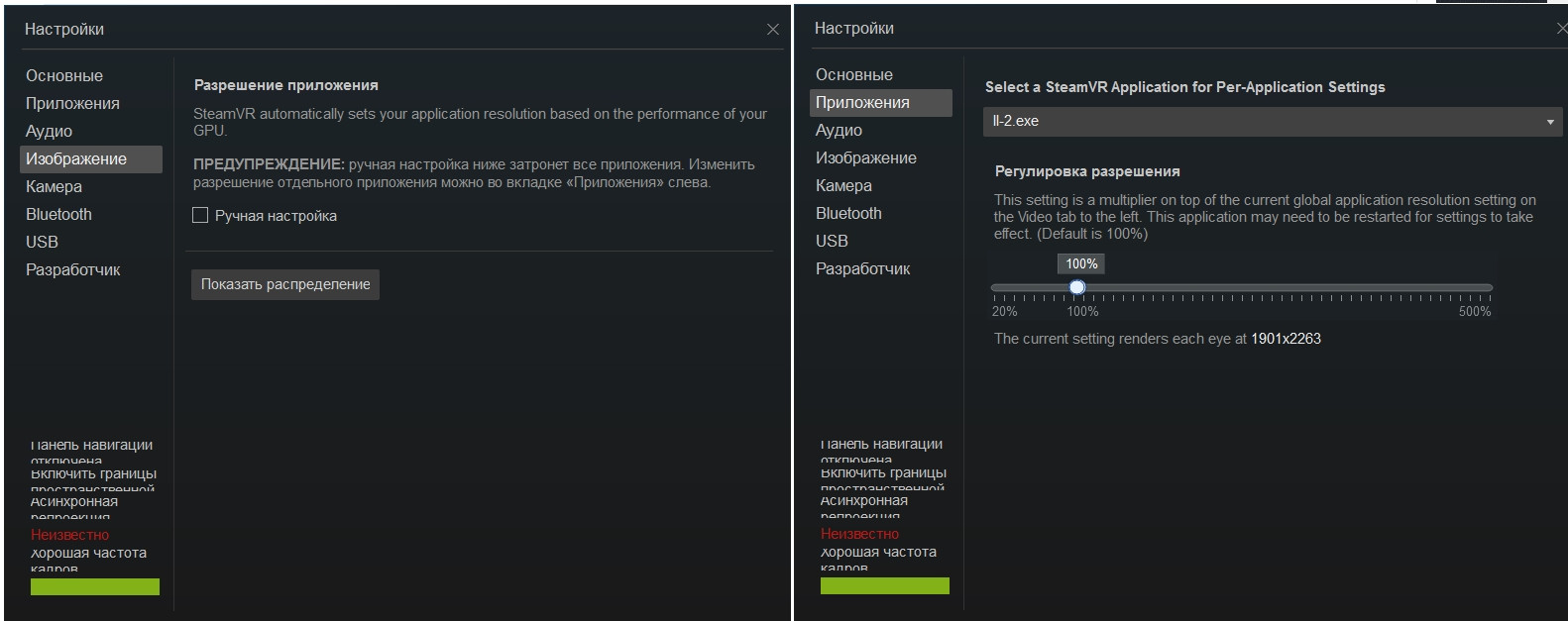This screenshot has height=621, width=1568.
Task: Select USB tab beside the ll-2.exe panel
Action: click(832, 242)
